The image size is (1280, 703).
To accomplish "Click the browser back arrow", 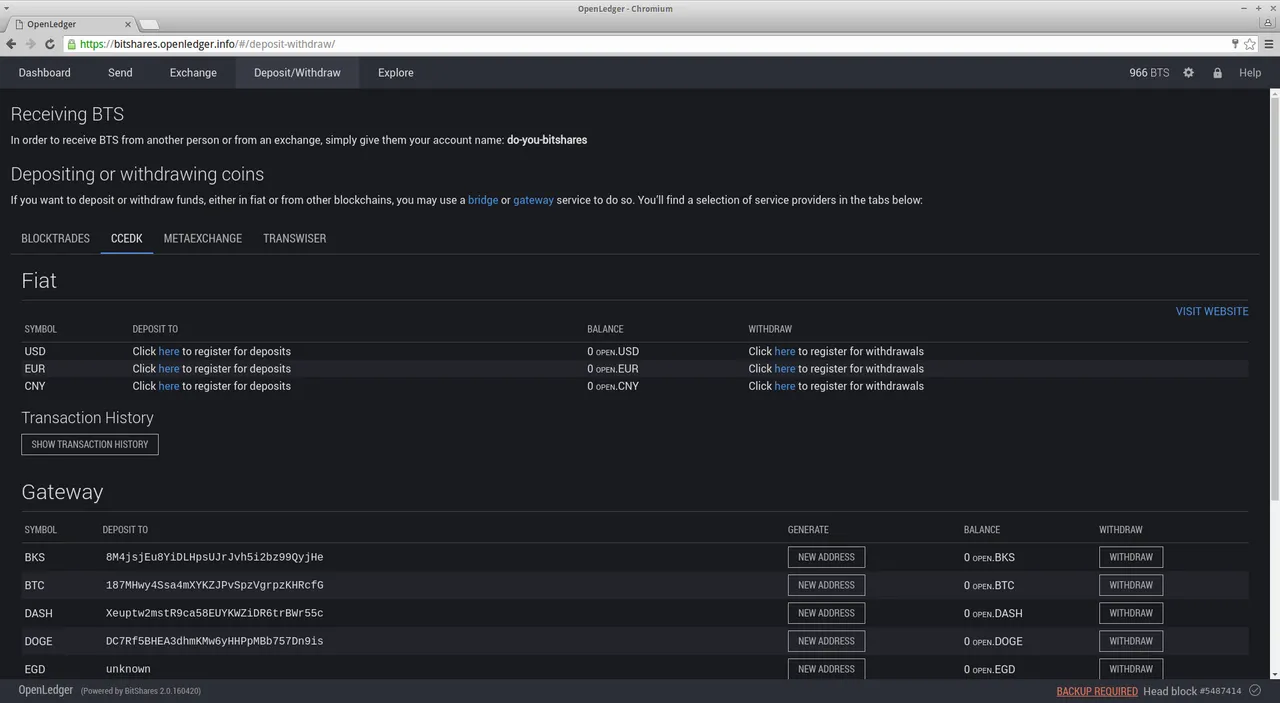I will click(x=11, y=44).
